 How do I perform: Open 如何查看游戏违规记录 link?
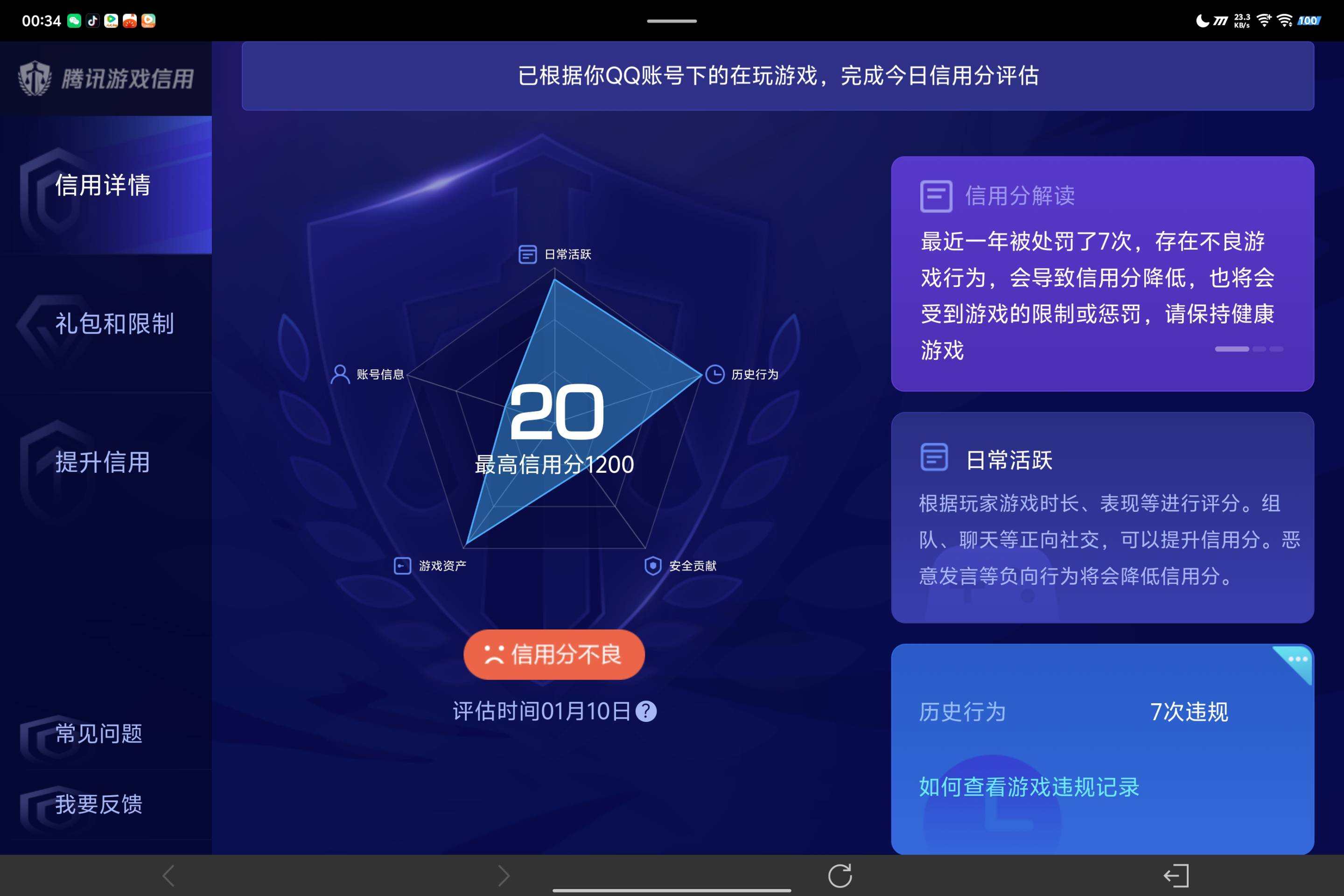[x=1029, y=787]
